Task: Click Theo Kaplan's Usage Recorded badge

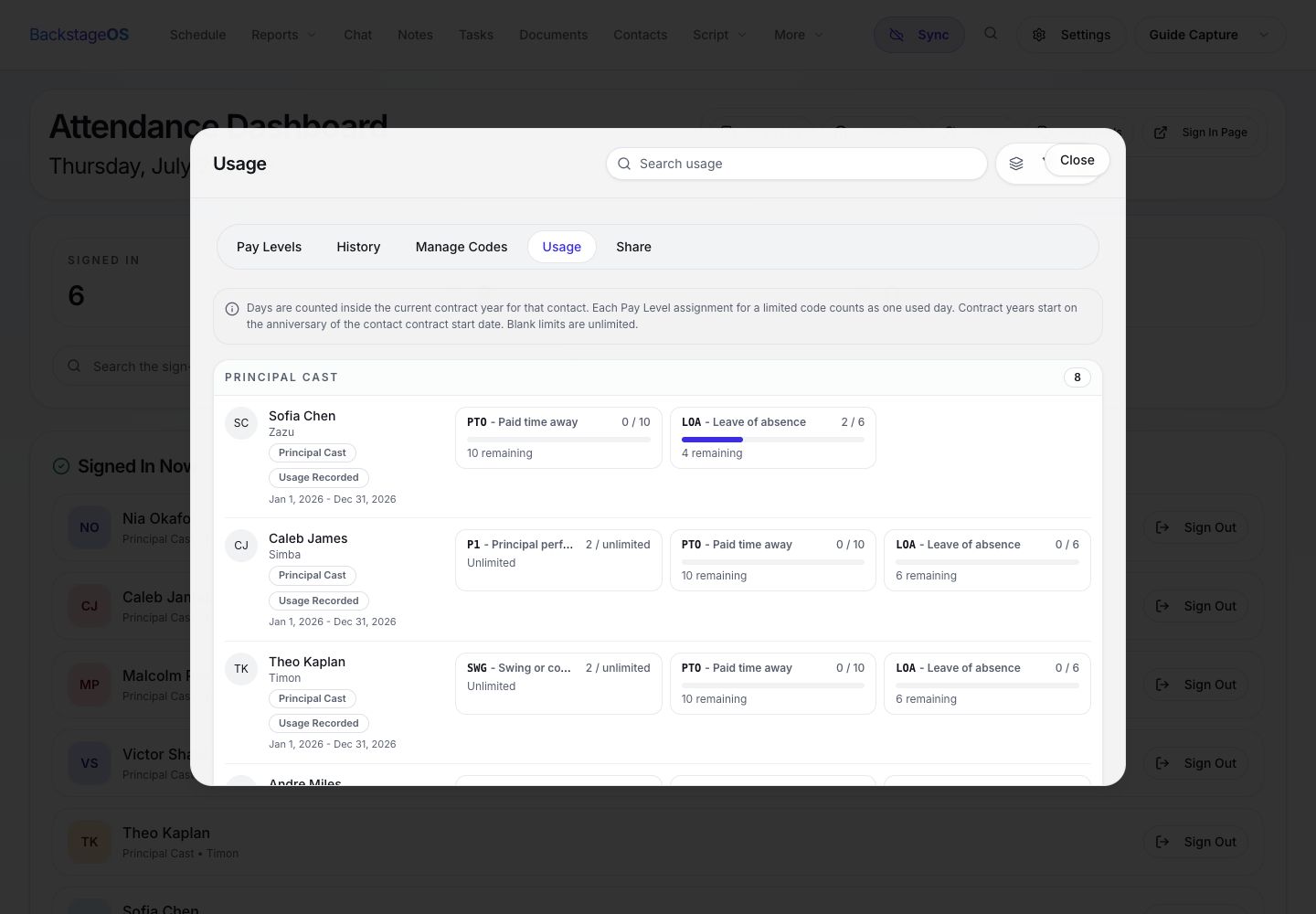Action: pos(319,723)
